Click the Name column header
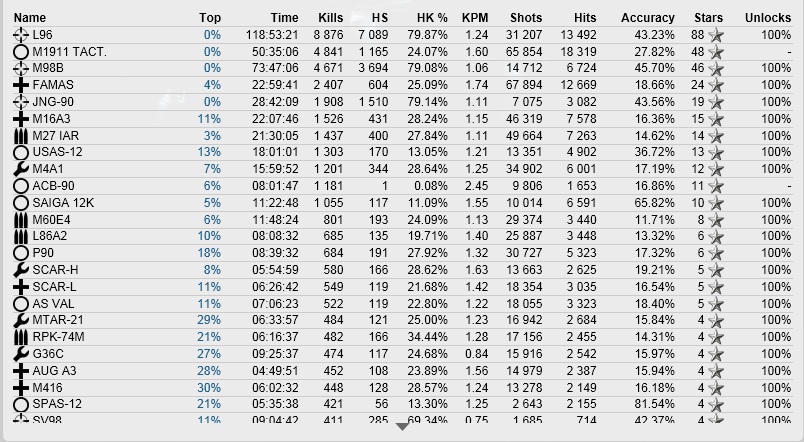Image resolution: width=804 pixels, height=442 pixels. tap(30, 18)
